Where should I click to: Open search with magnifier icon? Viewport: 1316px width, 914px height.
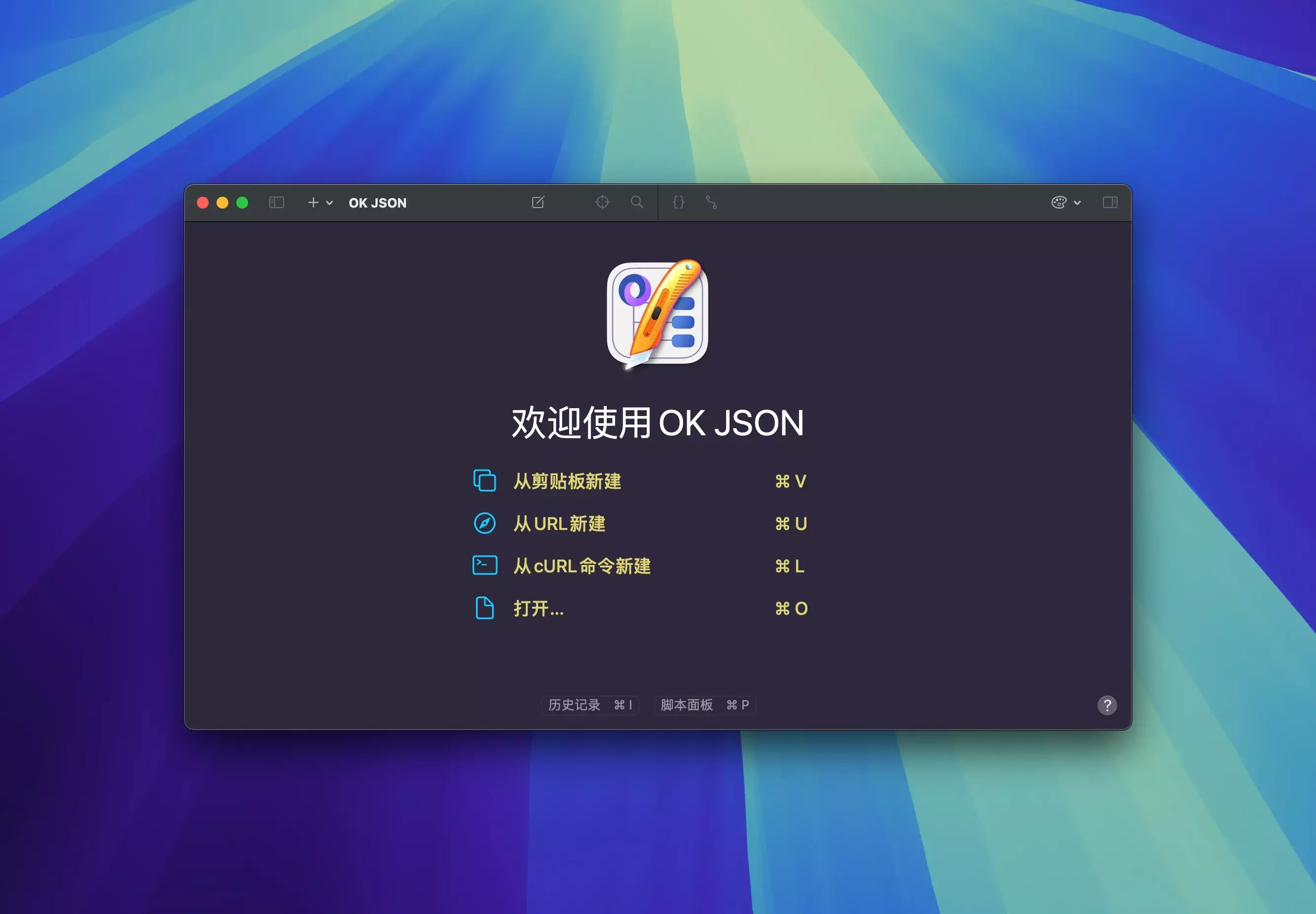point(636,202)
